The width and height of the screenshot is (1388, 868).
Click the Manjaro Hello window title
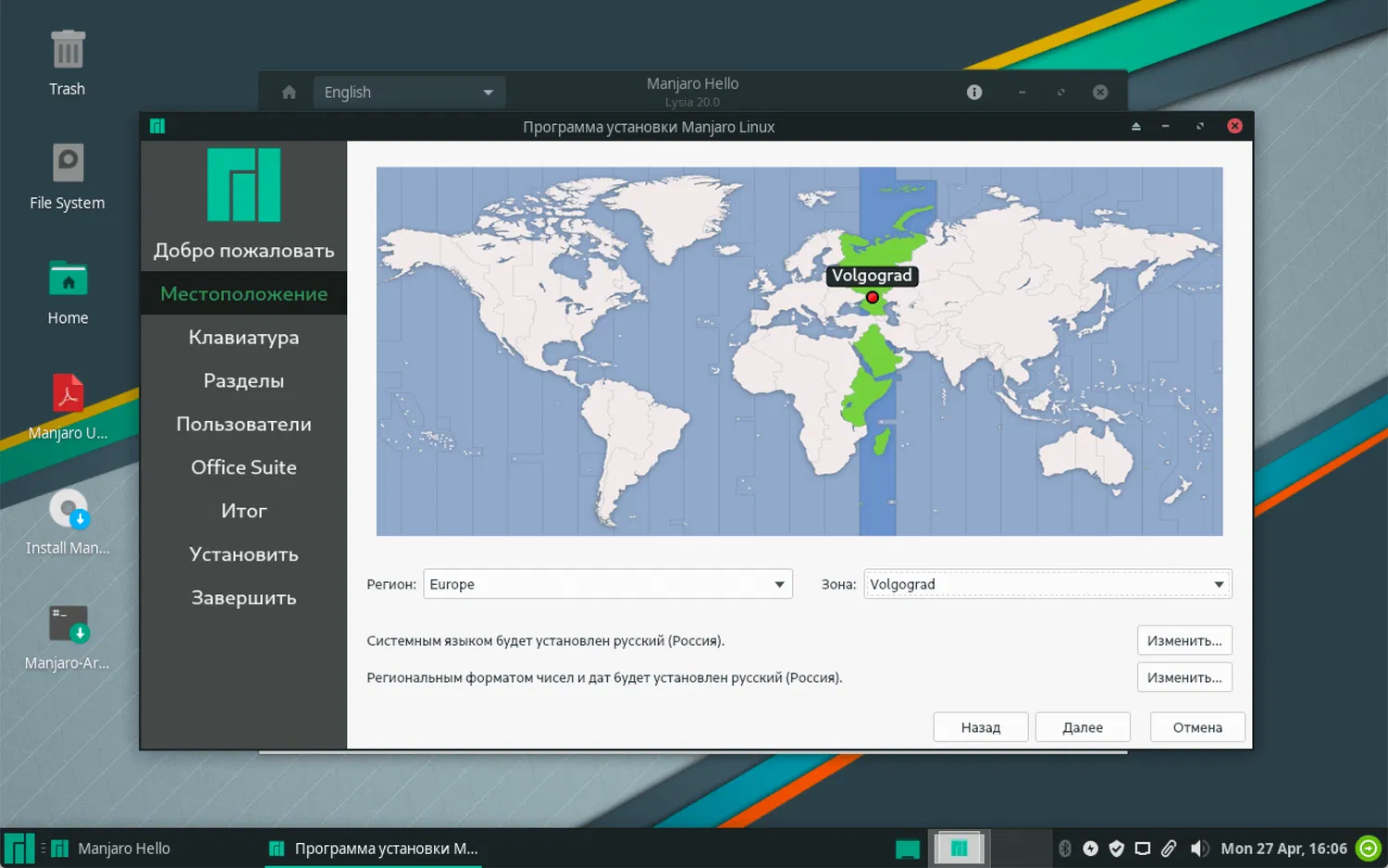(x=692, y=83)
